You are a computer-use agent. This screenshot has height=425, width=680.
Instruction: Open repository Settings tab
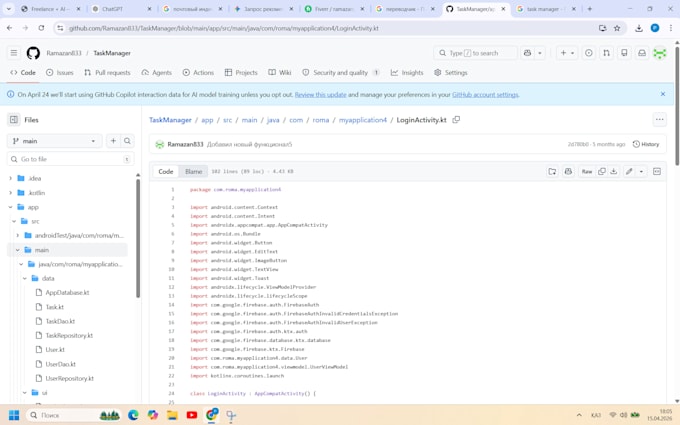coord(451,72)
